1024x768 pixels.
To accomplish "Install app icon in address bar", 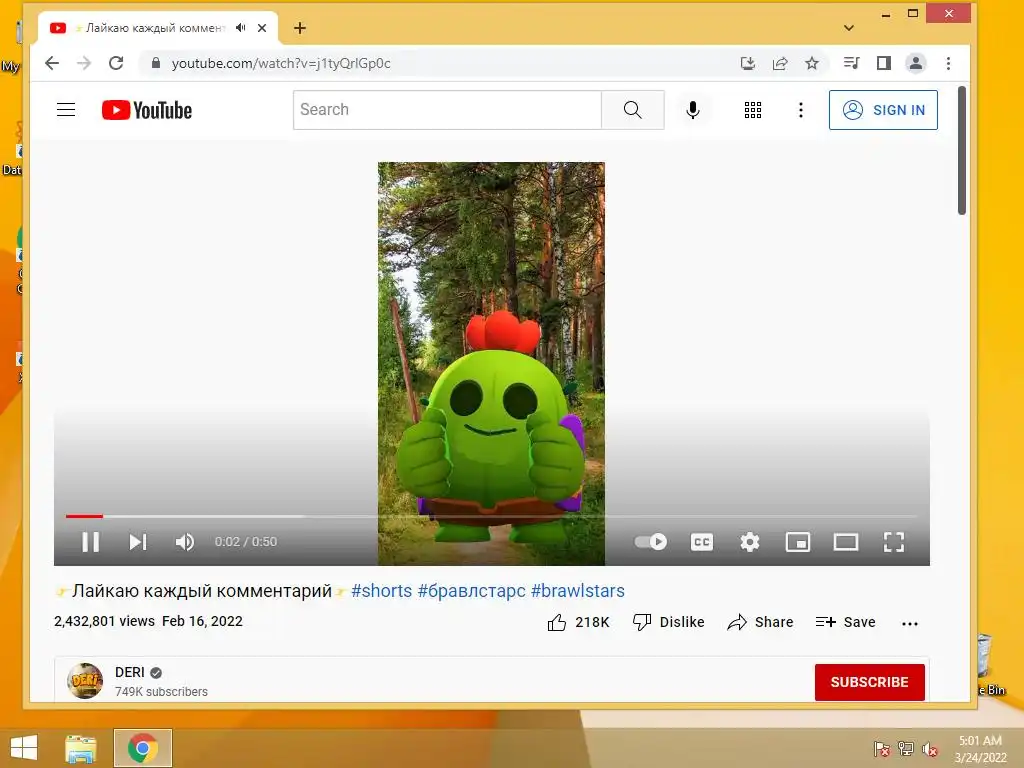I will [748, 63].
